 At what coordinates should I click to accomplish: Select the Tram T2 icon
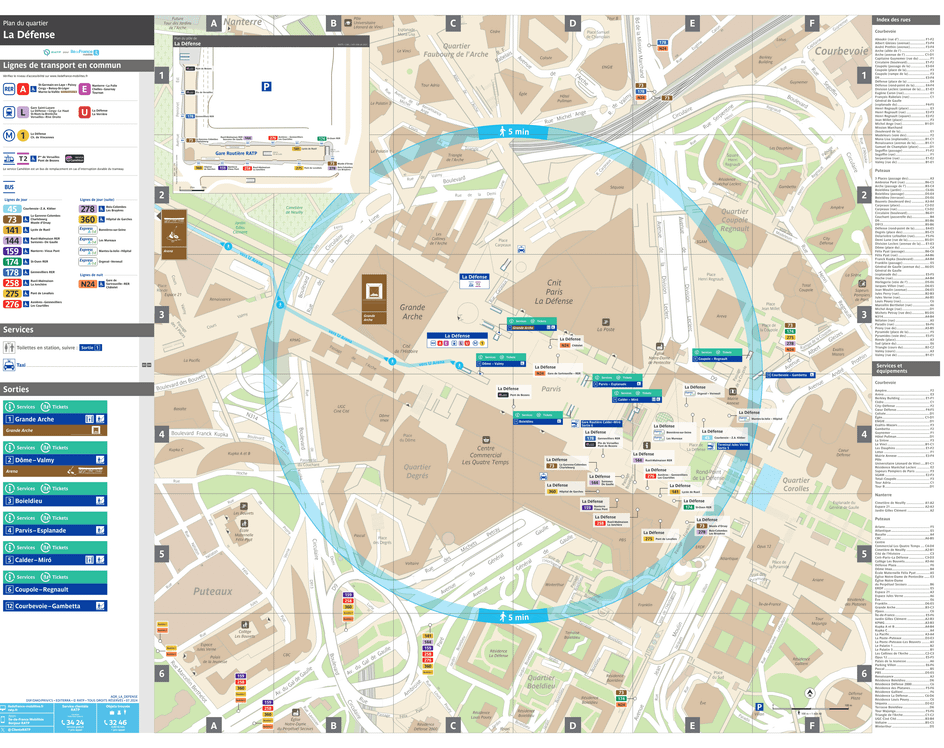23,158
